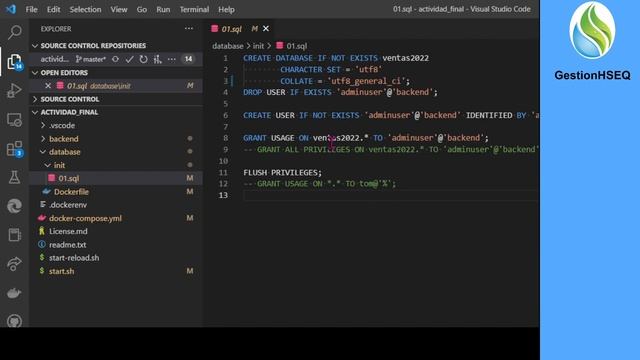Screen dimensions: 640x360
Task: Open the notebook icon in activity bar
Action: pos(15,235)
